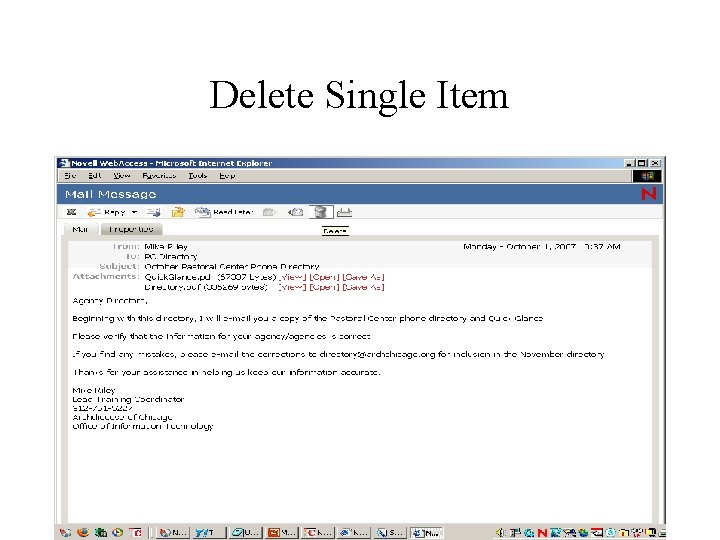720x540 pixels.
Task: Click the Read Later toolbar button
Action: (225, 212)
